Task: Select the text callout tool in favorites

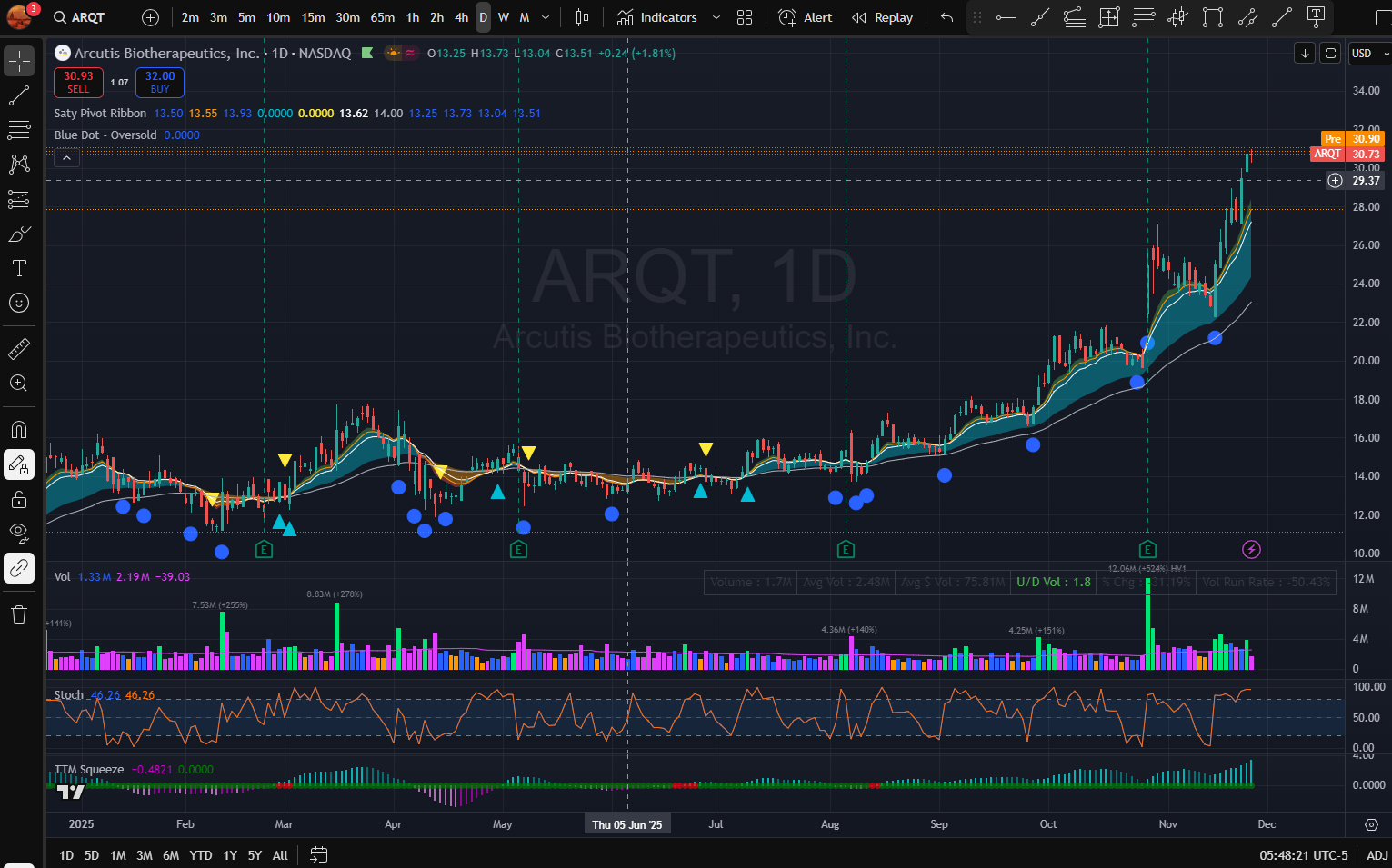Action: tap(1317, 17)
